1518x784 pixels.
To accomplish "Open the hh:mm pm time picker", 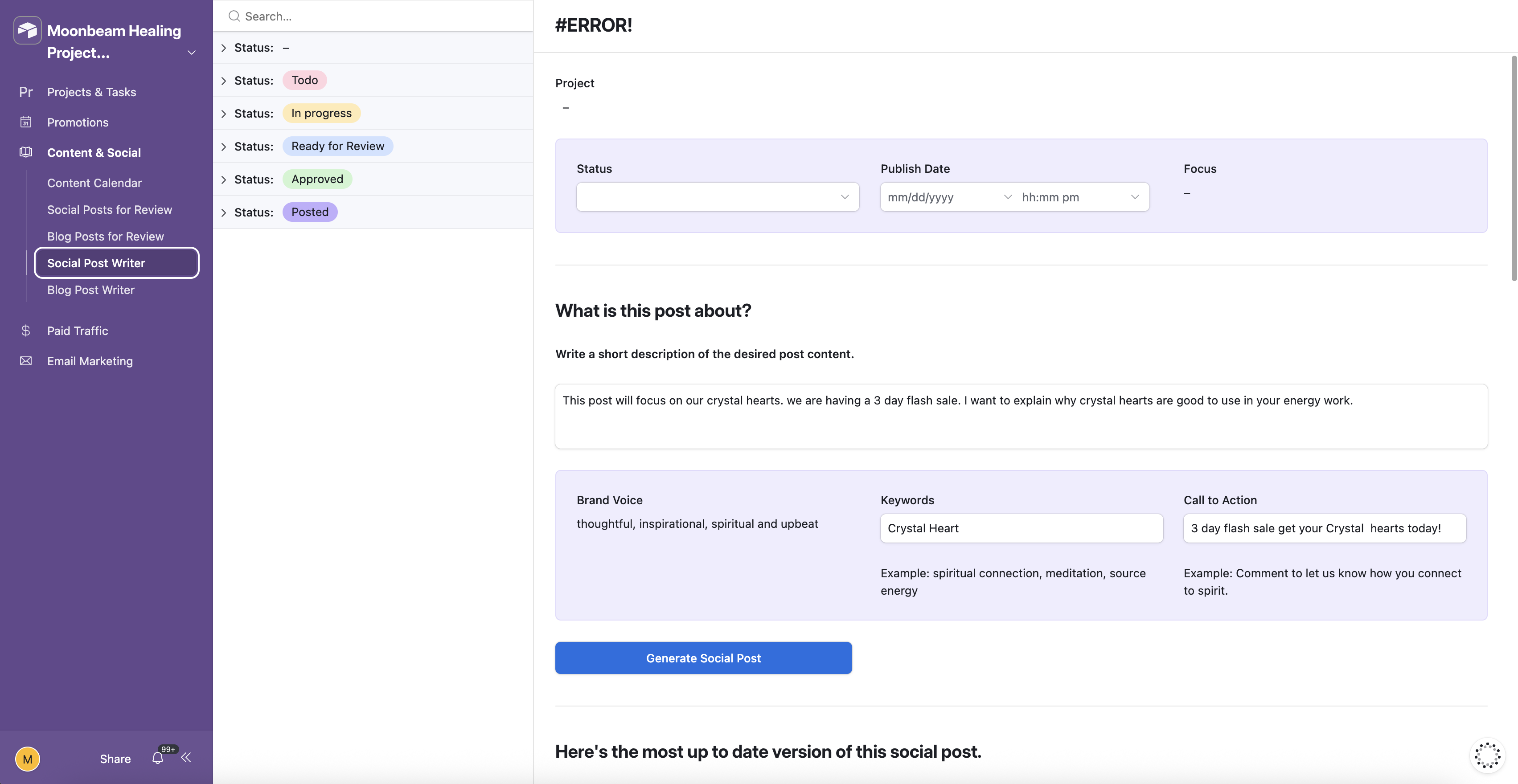I will point(1081,197).
